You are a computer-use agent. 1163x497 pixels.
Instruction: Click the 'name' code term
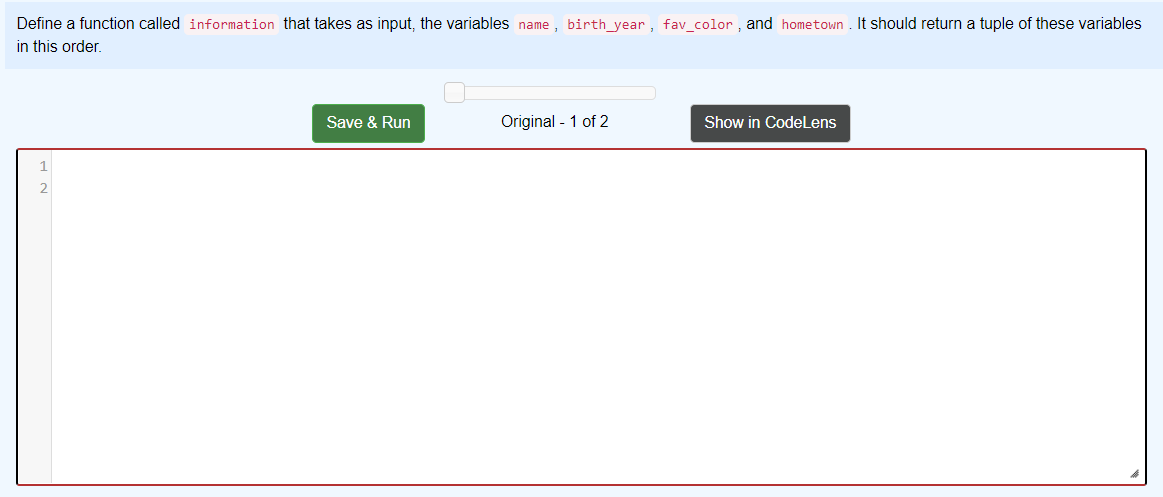tap(534, 24)
